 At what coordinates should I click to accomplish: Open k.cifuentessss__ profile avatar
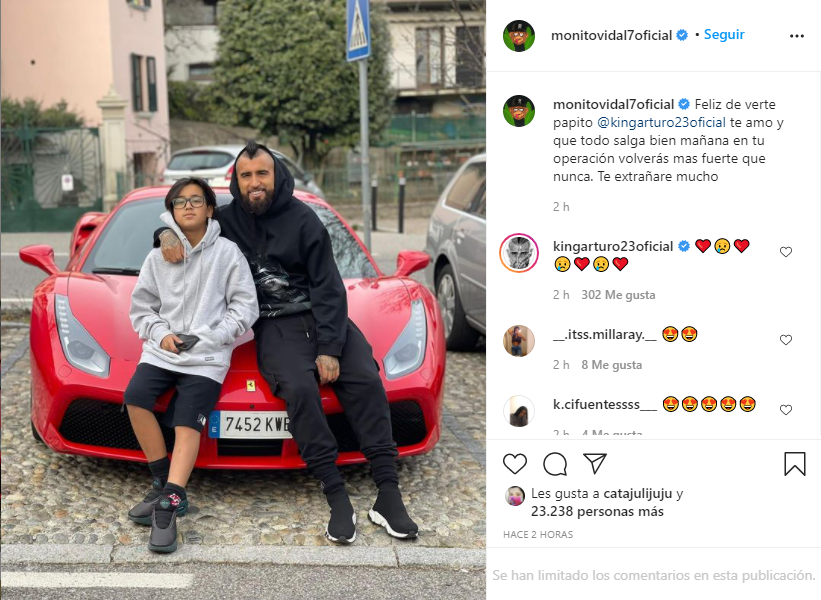(x=519, y=411)
